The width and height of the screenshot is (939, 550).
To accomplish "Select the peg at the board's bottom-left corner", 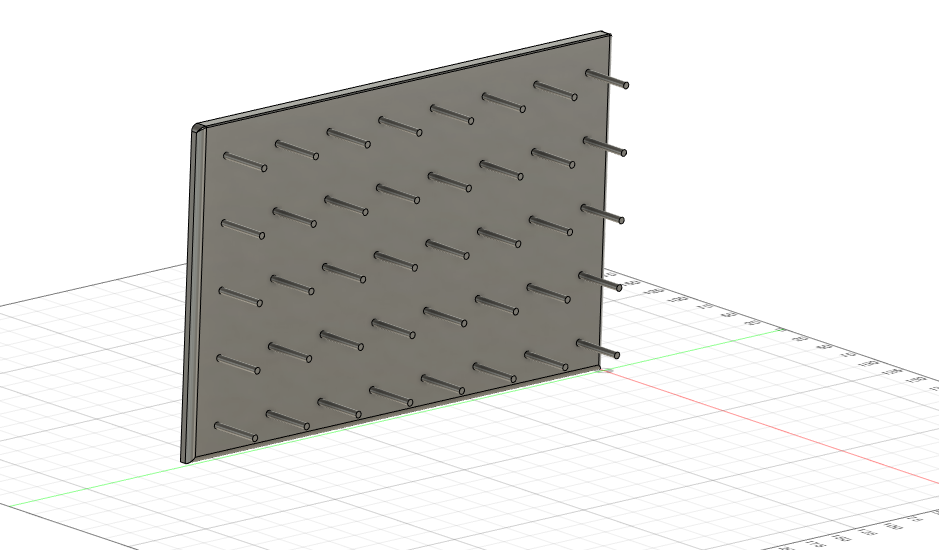I will [x=236, y=432].
